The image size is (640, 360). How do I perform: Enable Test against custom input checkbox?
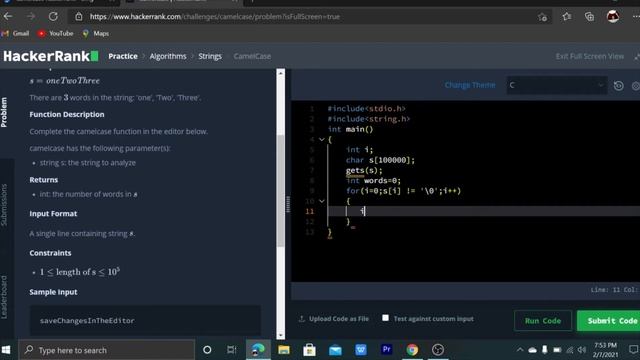pos(385,318)
